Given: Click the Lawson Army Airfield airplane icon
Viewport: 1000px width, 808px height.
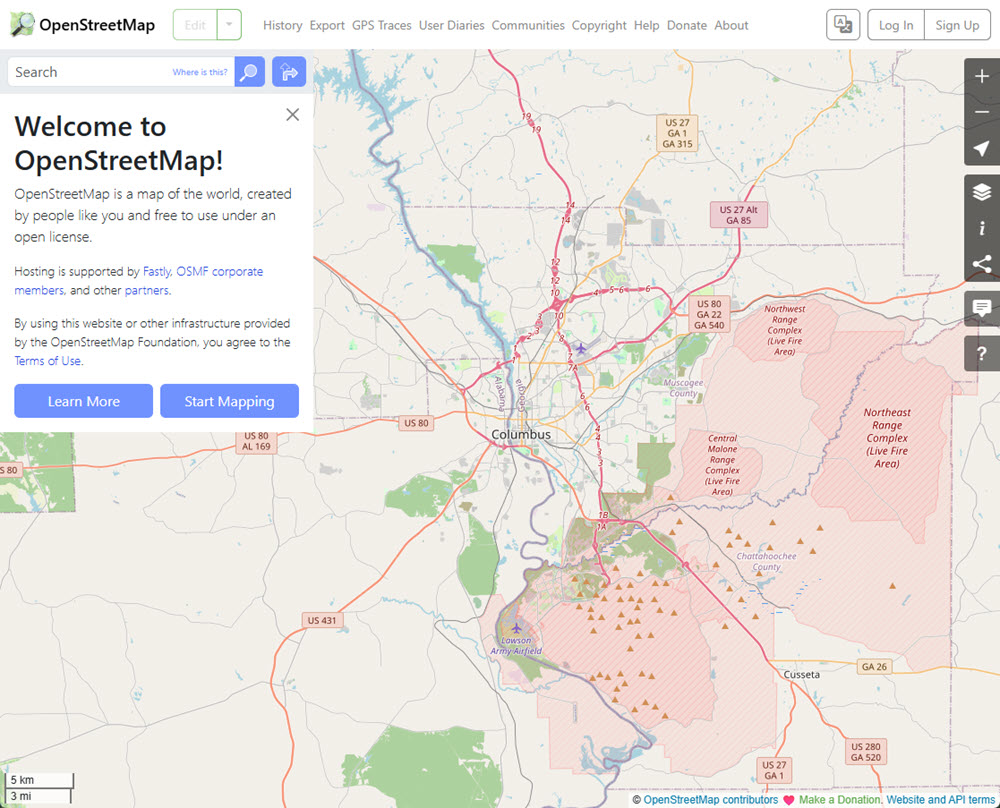Looking at the screenshot, I should [517, 629].
